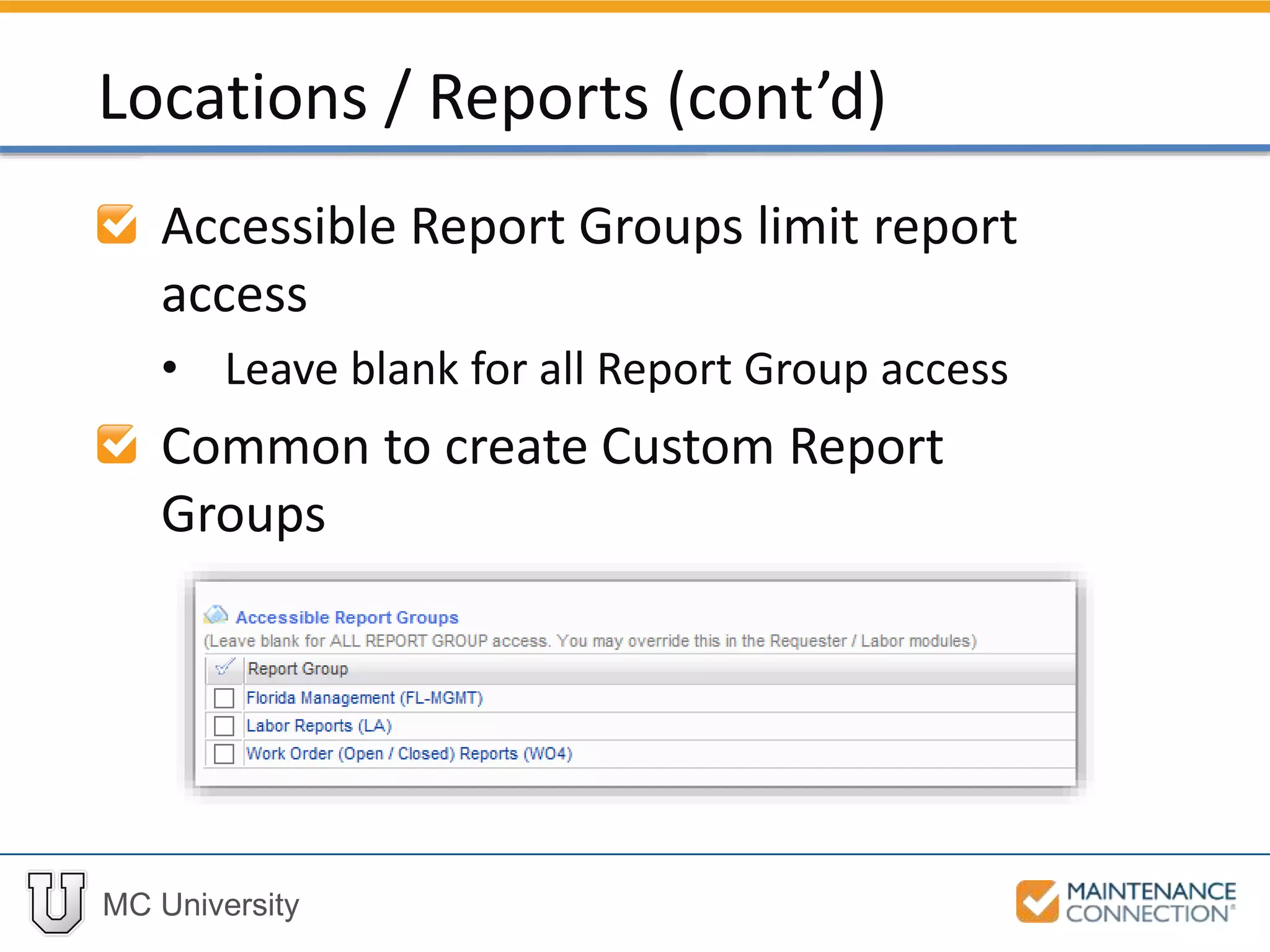Image resolution: width=1270 pixels, height=952 pixels.
Task: Click the Maintenance Connection checkmark logo
Action: [1037, 901]
